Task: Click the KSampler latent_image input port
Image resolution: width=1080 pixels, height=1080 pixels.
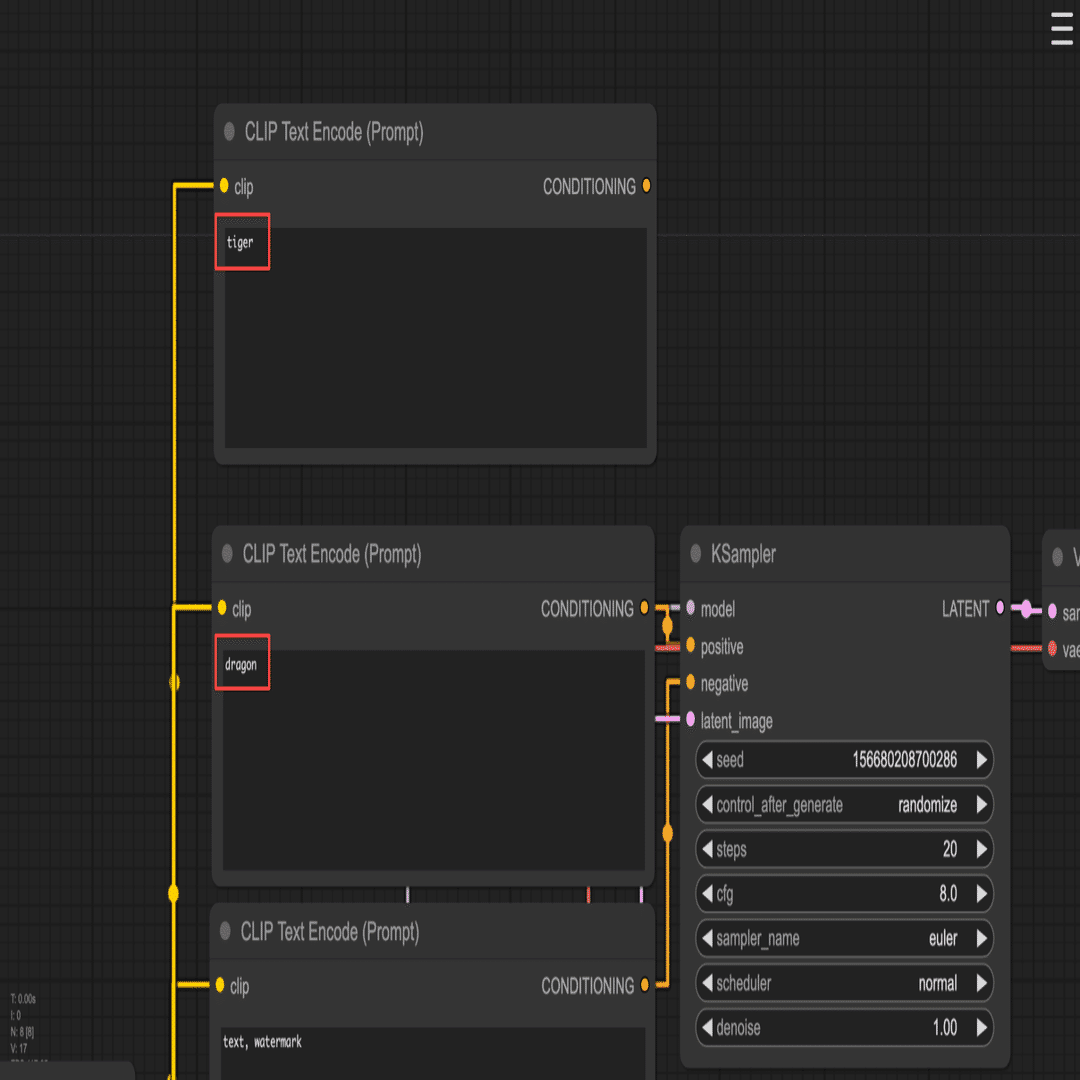Action: (x=690, y=720)
